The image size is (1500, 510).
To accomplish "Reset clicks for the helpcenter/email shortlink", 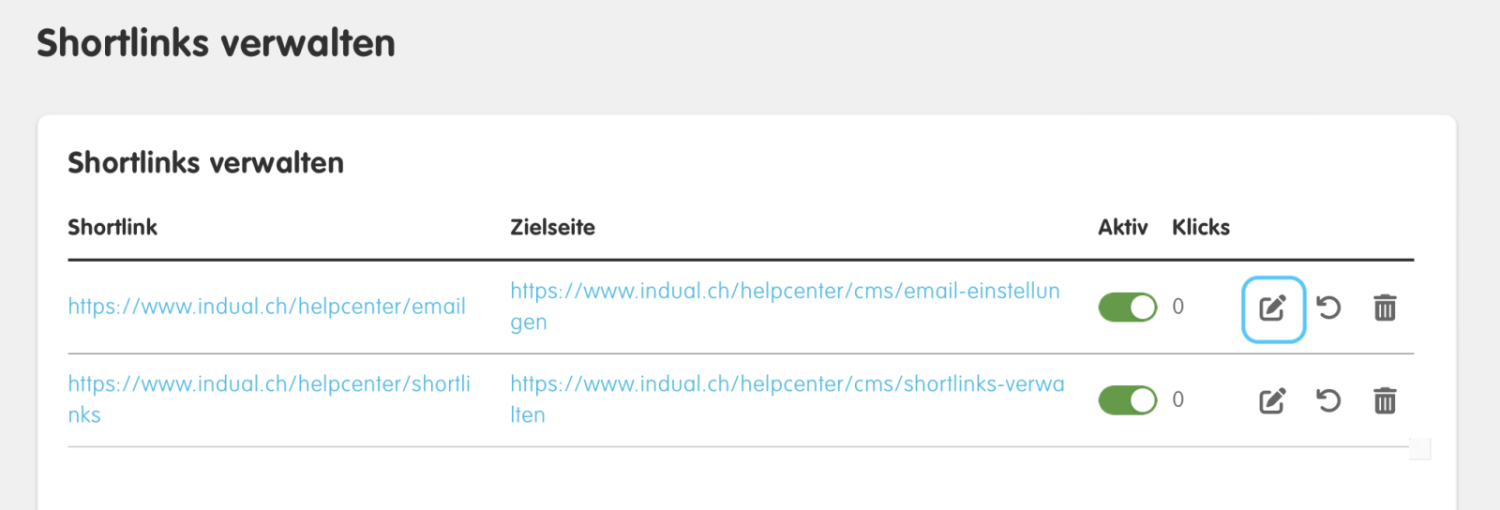I will pos(1328,308).
